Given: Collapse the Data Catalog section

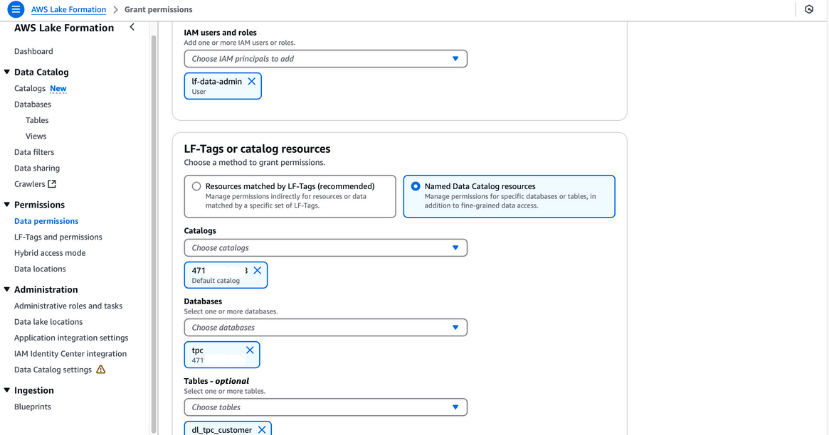Looking at the screenshot, I should click(x=7, y=72).
